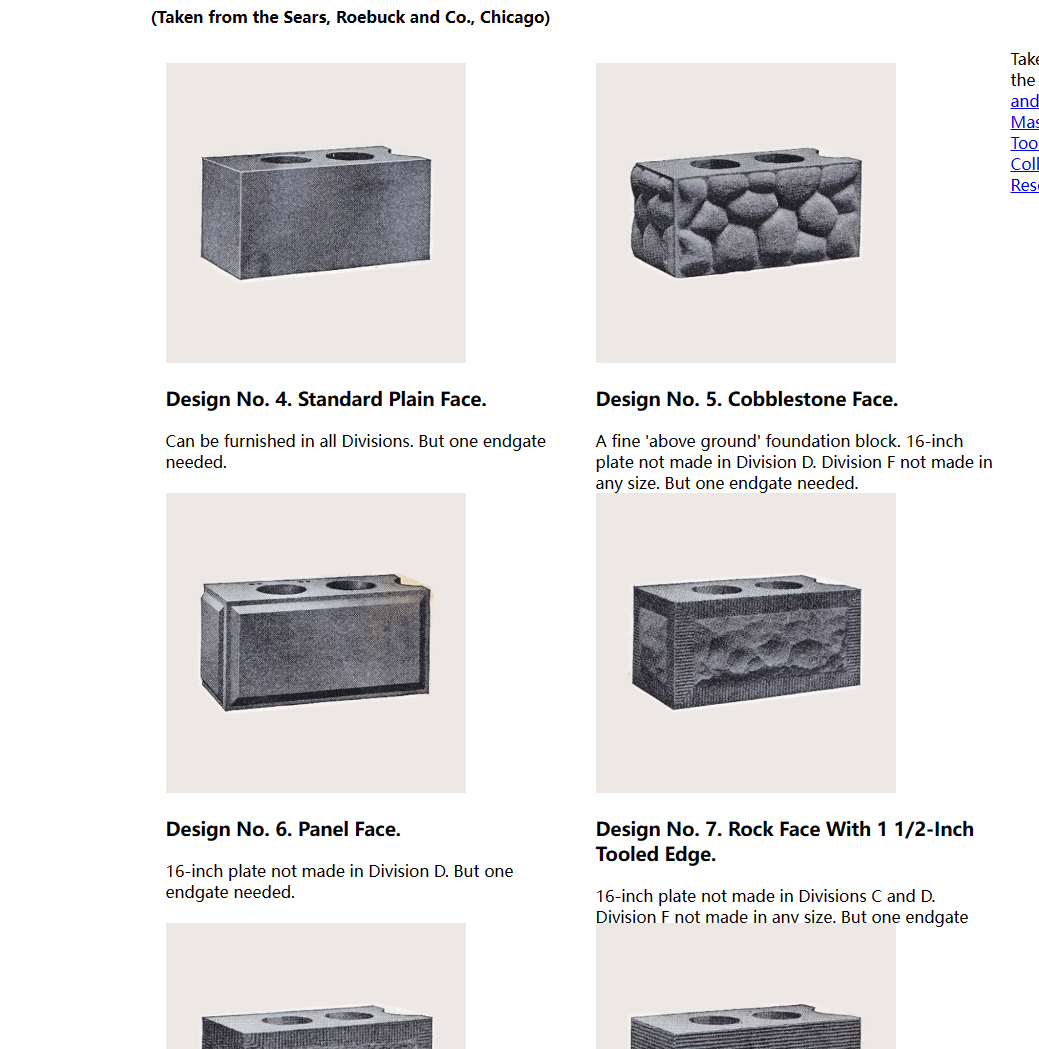Click the Design No. 5 Cobblestone Face heading

click(x=747, y=399)
